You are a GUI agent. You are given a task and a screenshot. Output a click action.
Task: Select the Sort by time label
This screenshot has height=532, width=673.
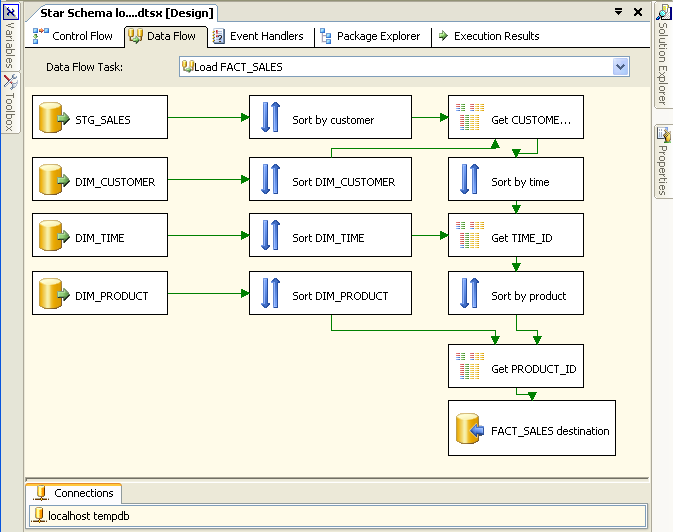tap(520, 182)
